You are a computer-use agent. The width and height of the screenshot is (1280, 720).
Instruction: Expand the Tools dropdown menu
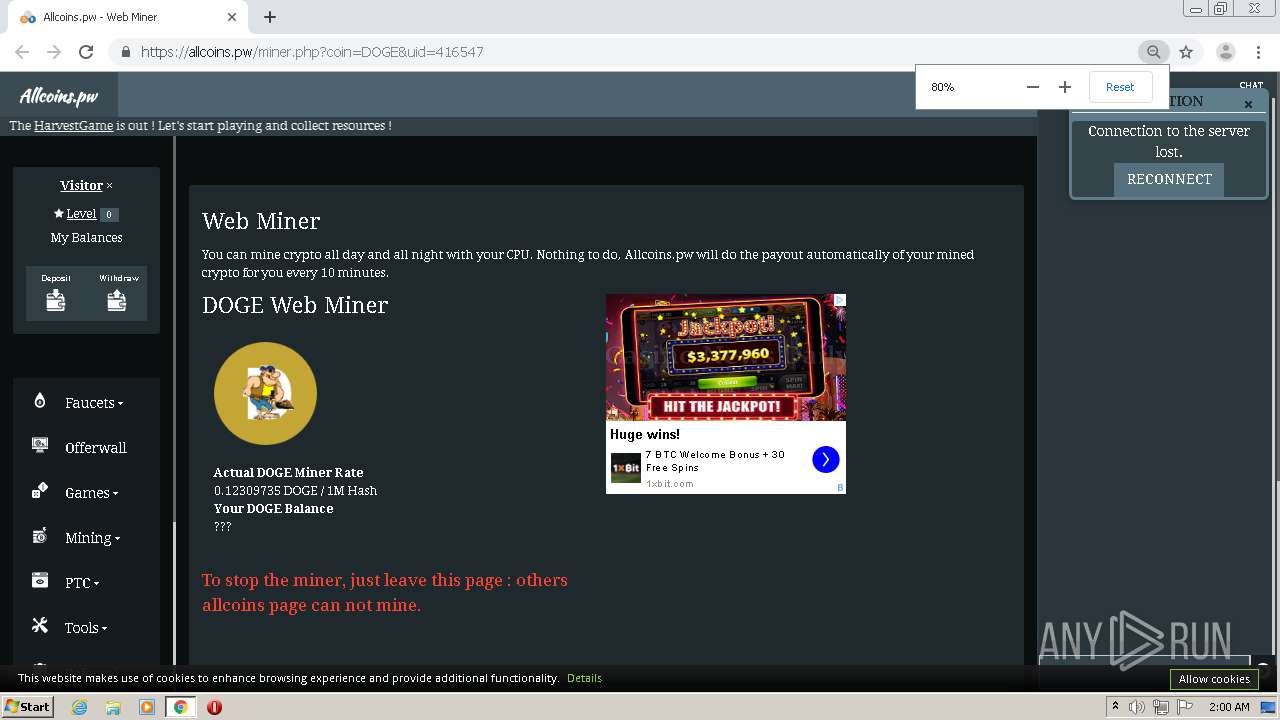(86, 628)
